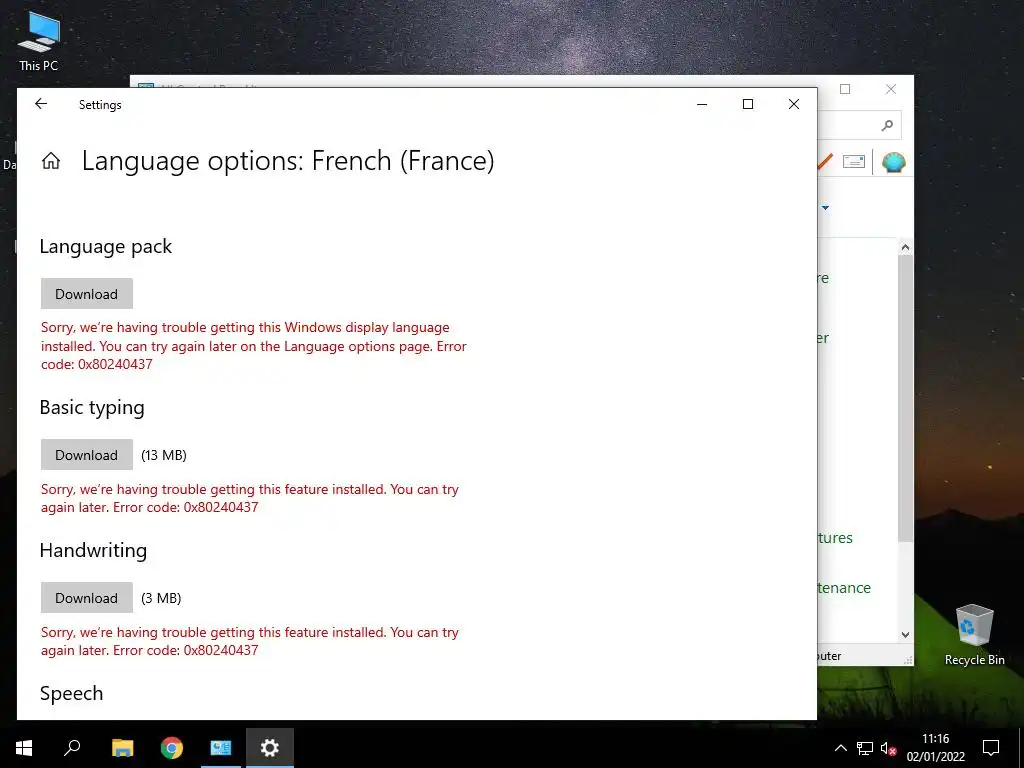1024x768 pixels.
Task: Open the Windows Start menu
Action: coord(24,748)
